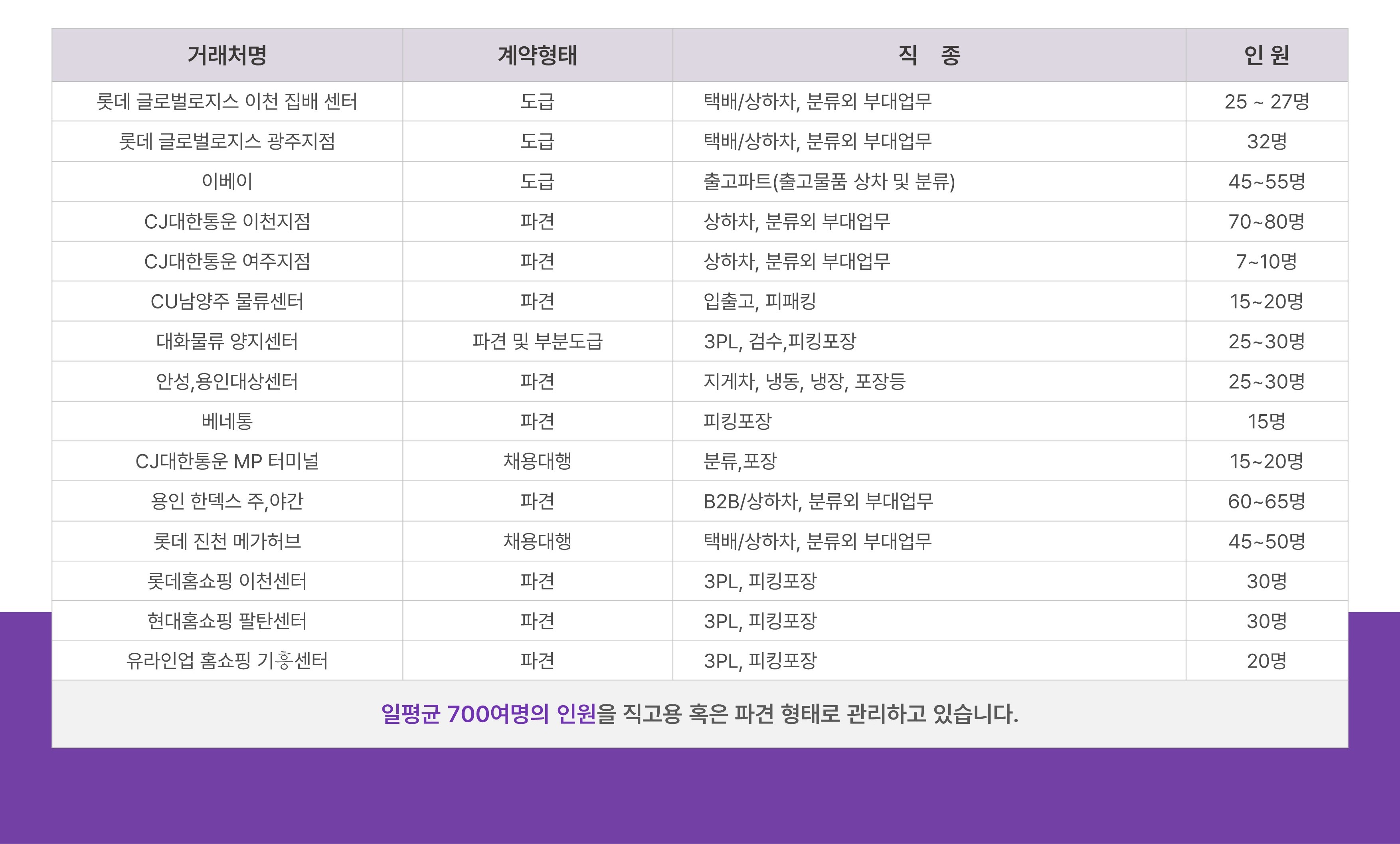Click the 거래처명 column header

coord(227,55)
